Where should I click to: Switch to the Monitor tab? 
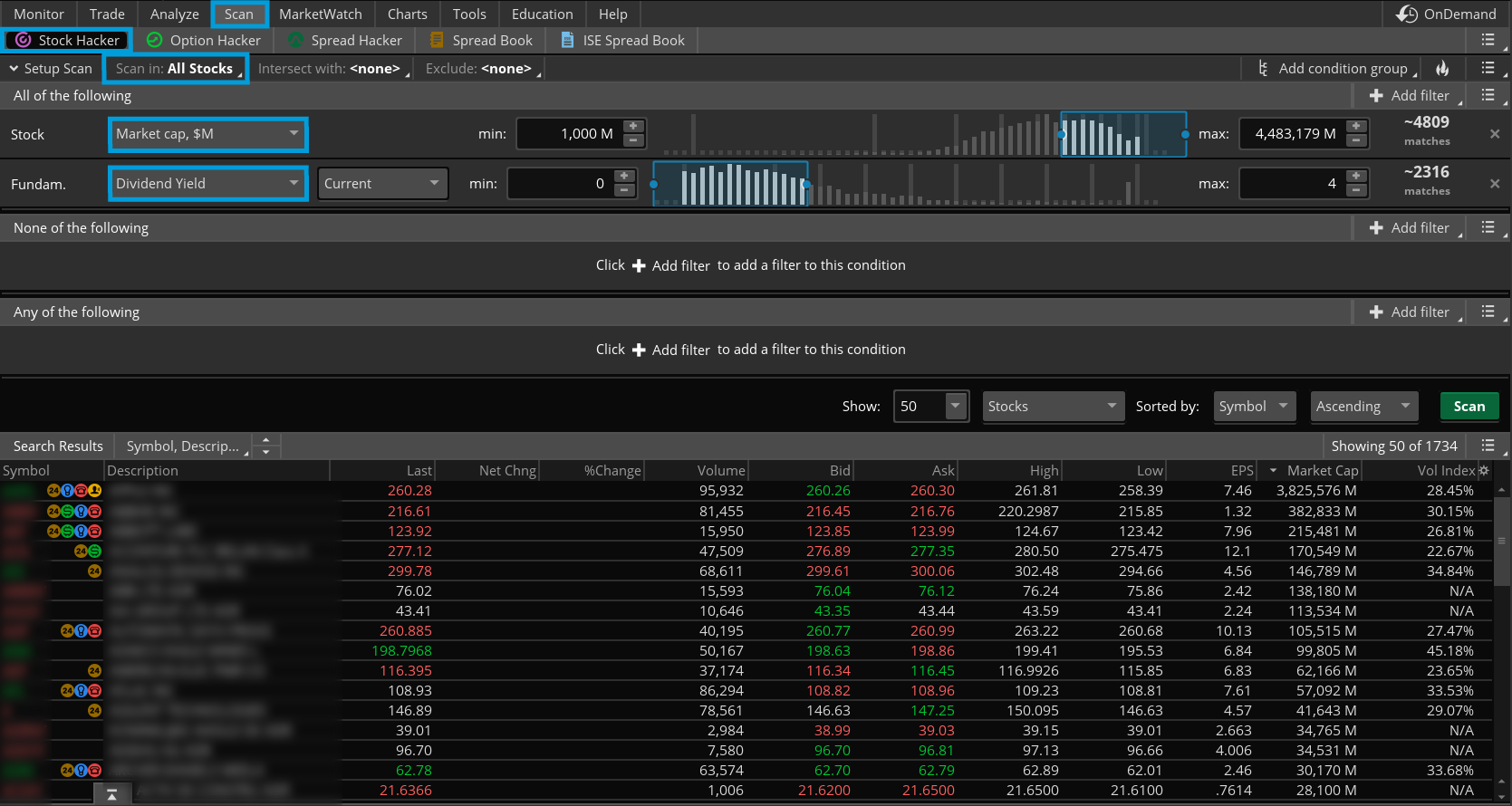tap(39, 14)
